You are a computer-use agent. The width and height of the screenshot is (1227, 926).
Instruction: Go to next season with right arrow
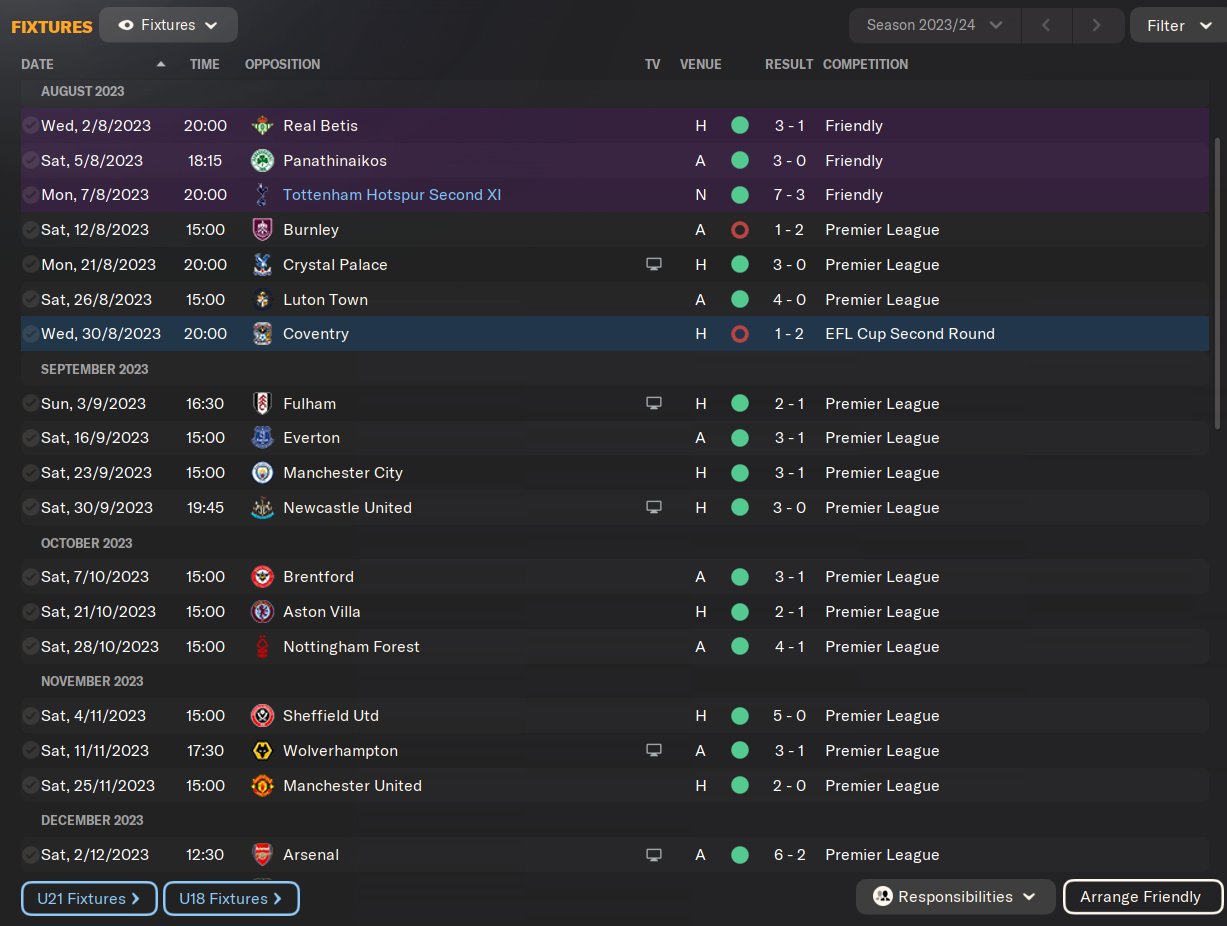(1097, 25)
